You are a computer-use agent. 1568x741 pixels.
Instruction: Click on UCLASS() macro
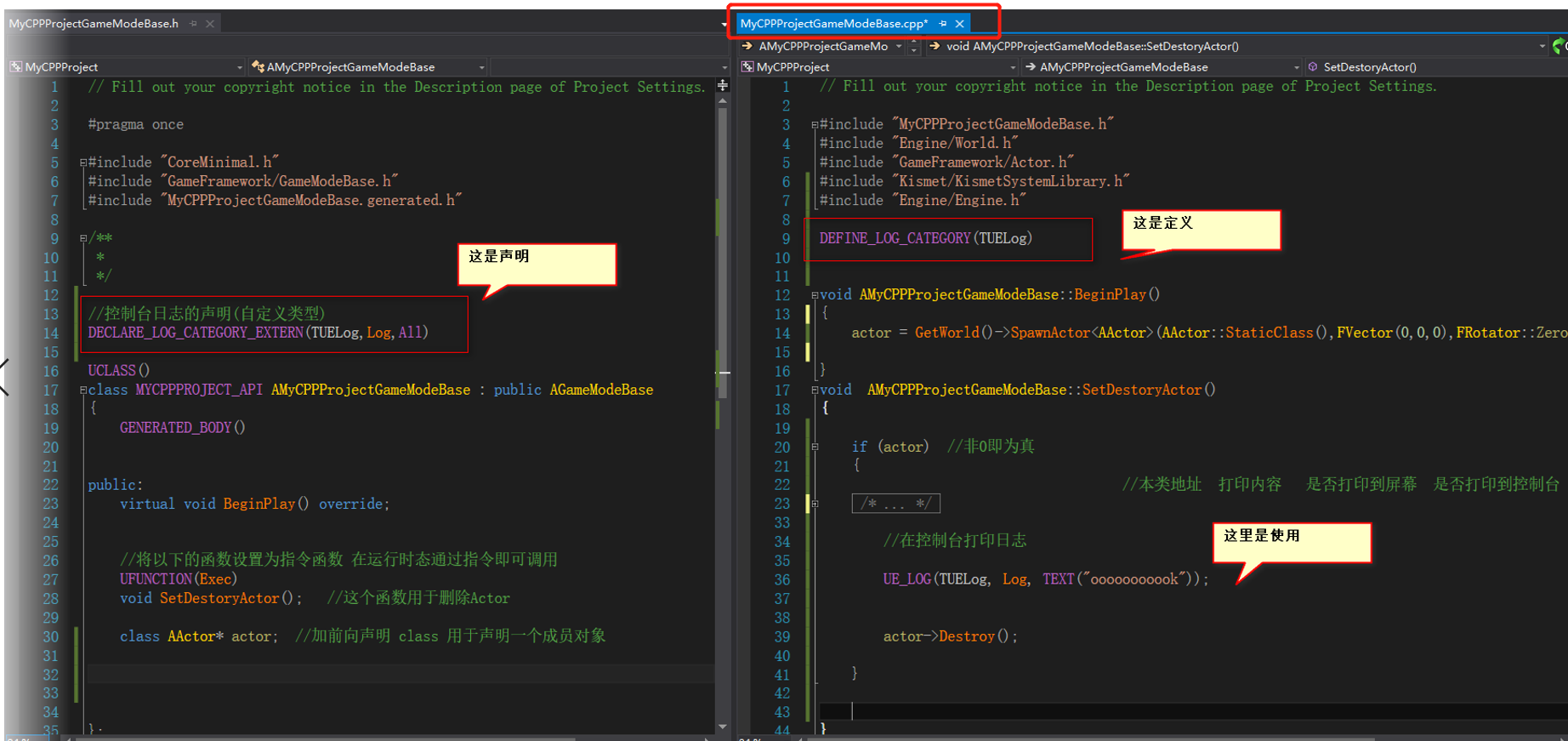[118, 370]
